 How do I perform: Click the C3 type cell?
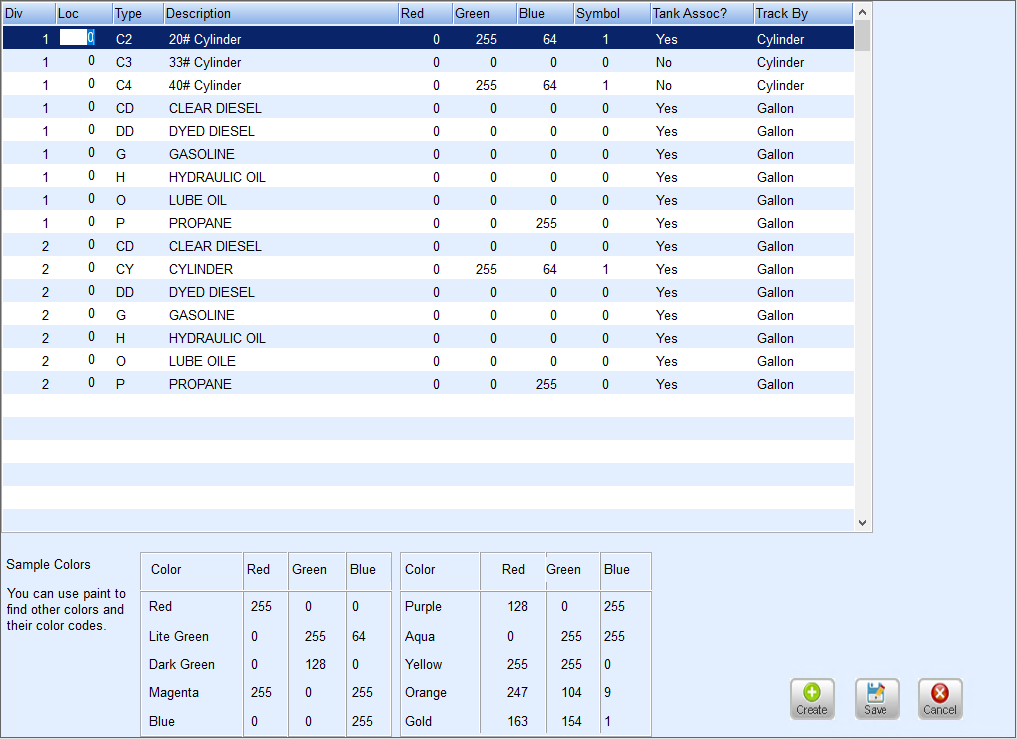124,62
